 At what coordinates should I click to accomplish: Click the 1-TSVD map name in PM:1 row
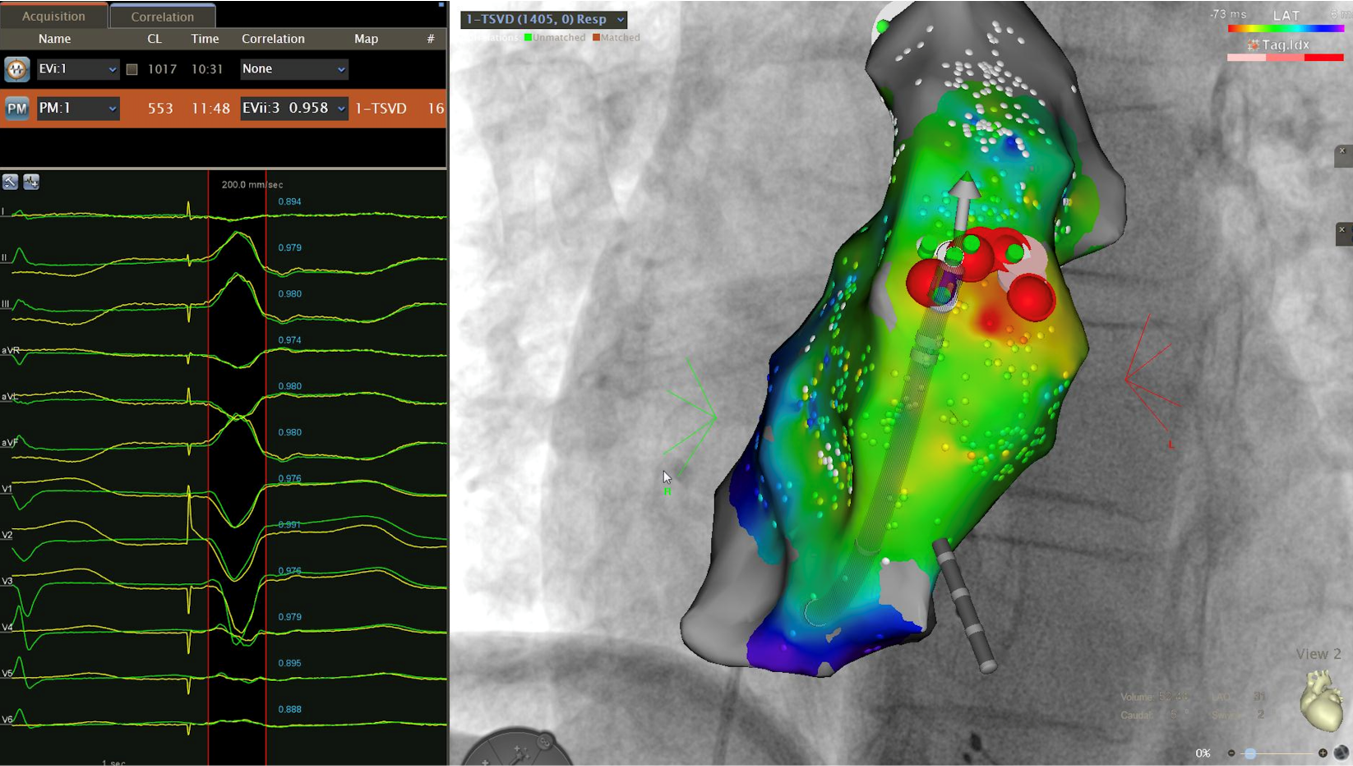[x=381, y=108]
